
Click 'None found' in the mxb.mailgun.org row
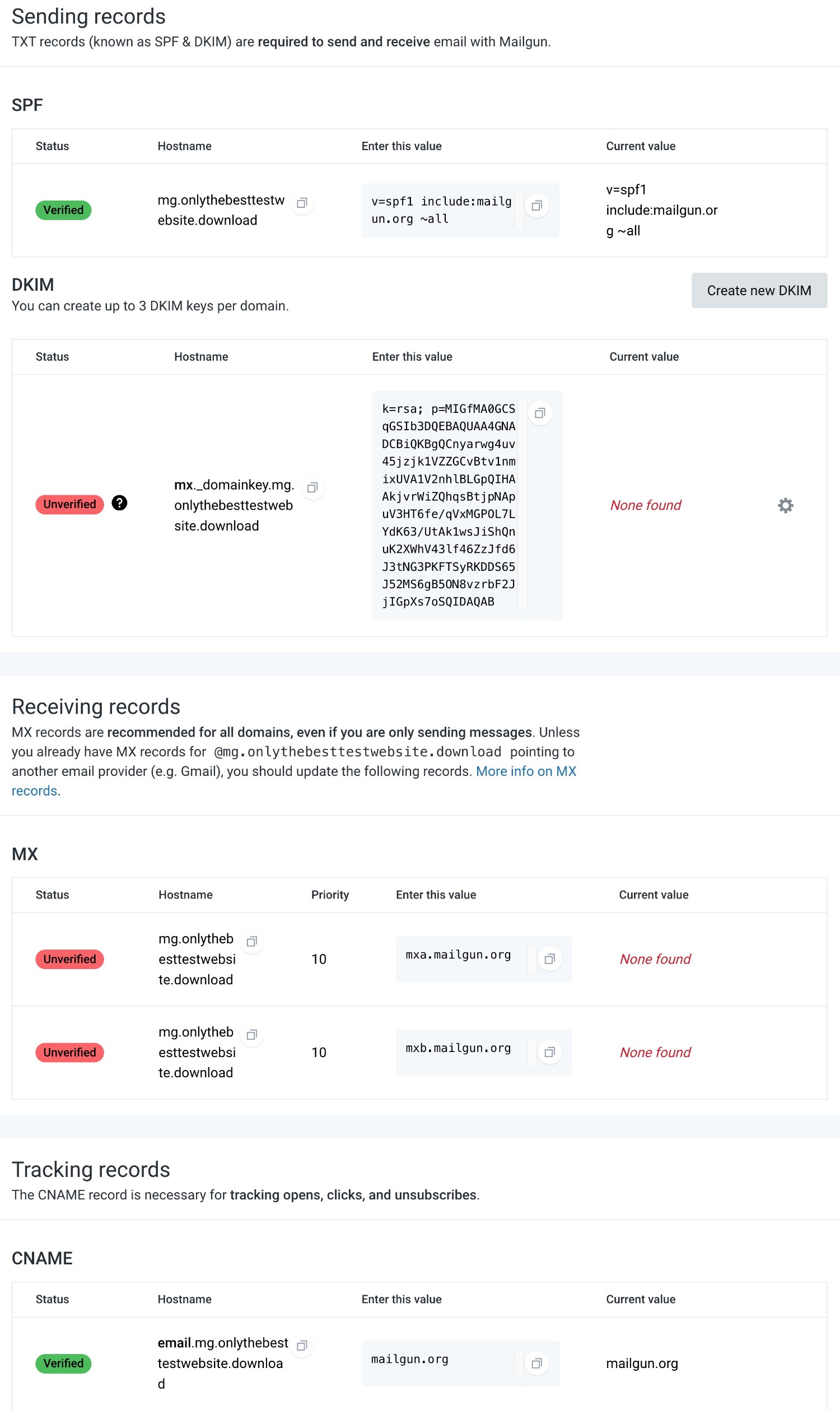coord(655,1052)
